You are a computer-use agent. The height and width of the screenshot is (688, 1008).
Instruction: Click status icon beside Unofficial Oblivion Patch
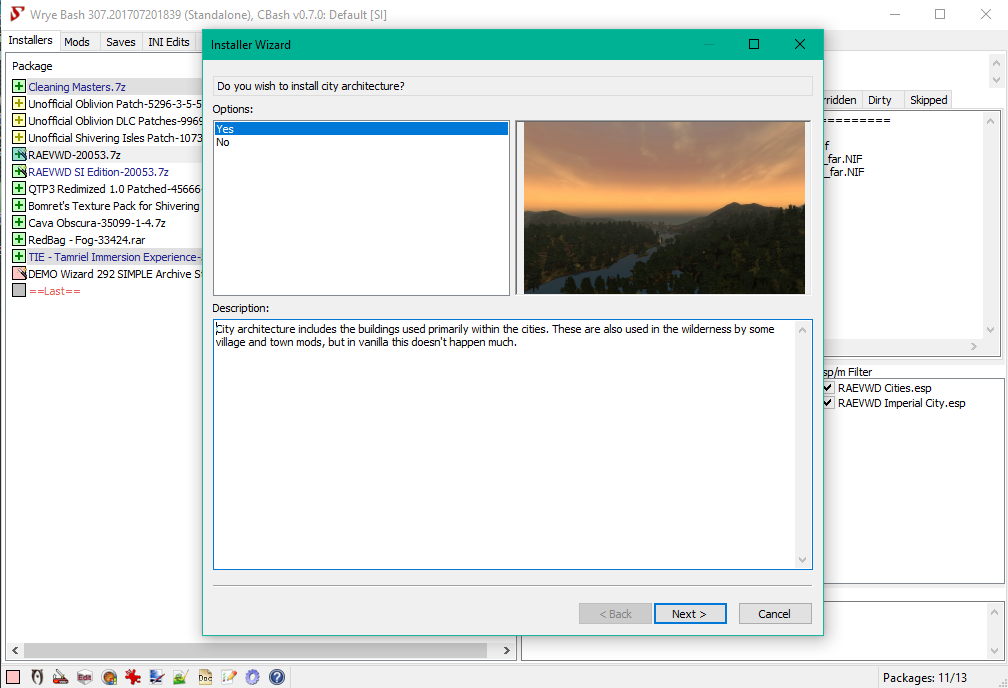pos(19,103)
